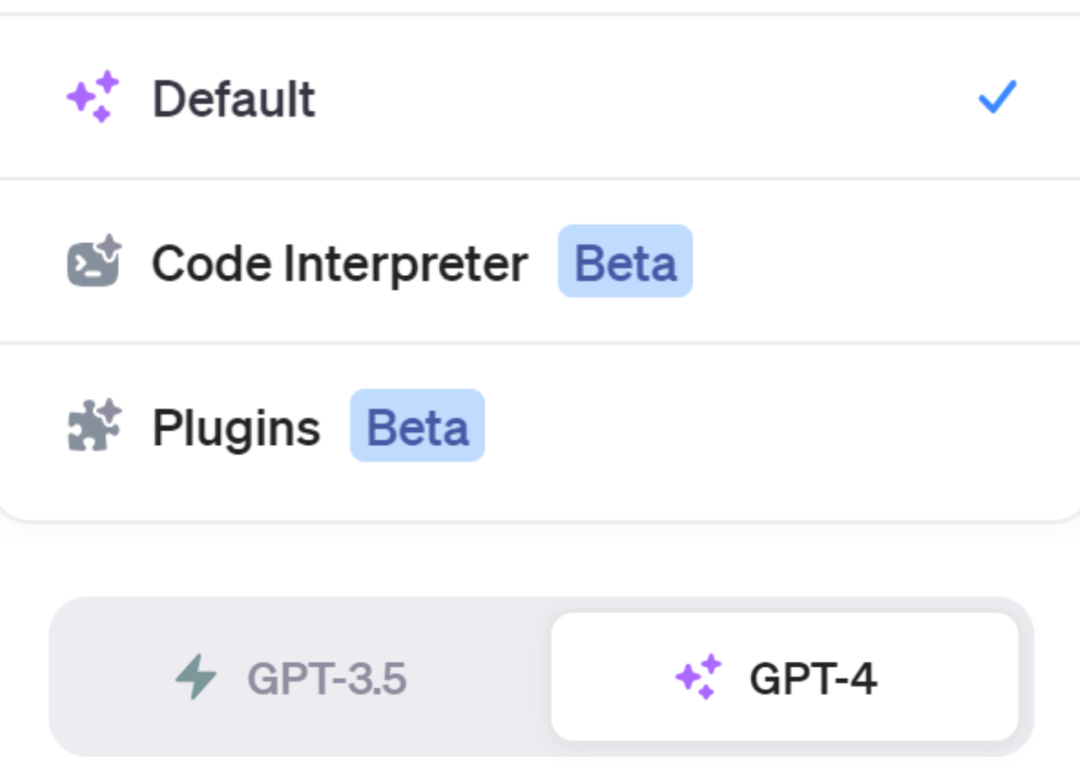Click the Code Interpreter terminal icon
This screenshot has height=780, width=1080.
point(94,262)
